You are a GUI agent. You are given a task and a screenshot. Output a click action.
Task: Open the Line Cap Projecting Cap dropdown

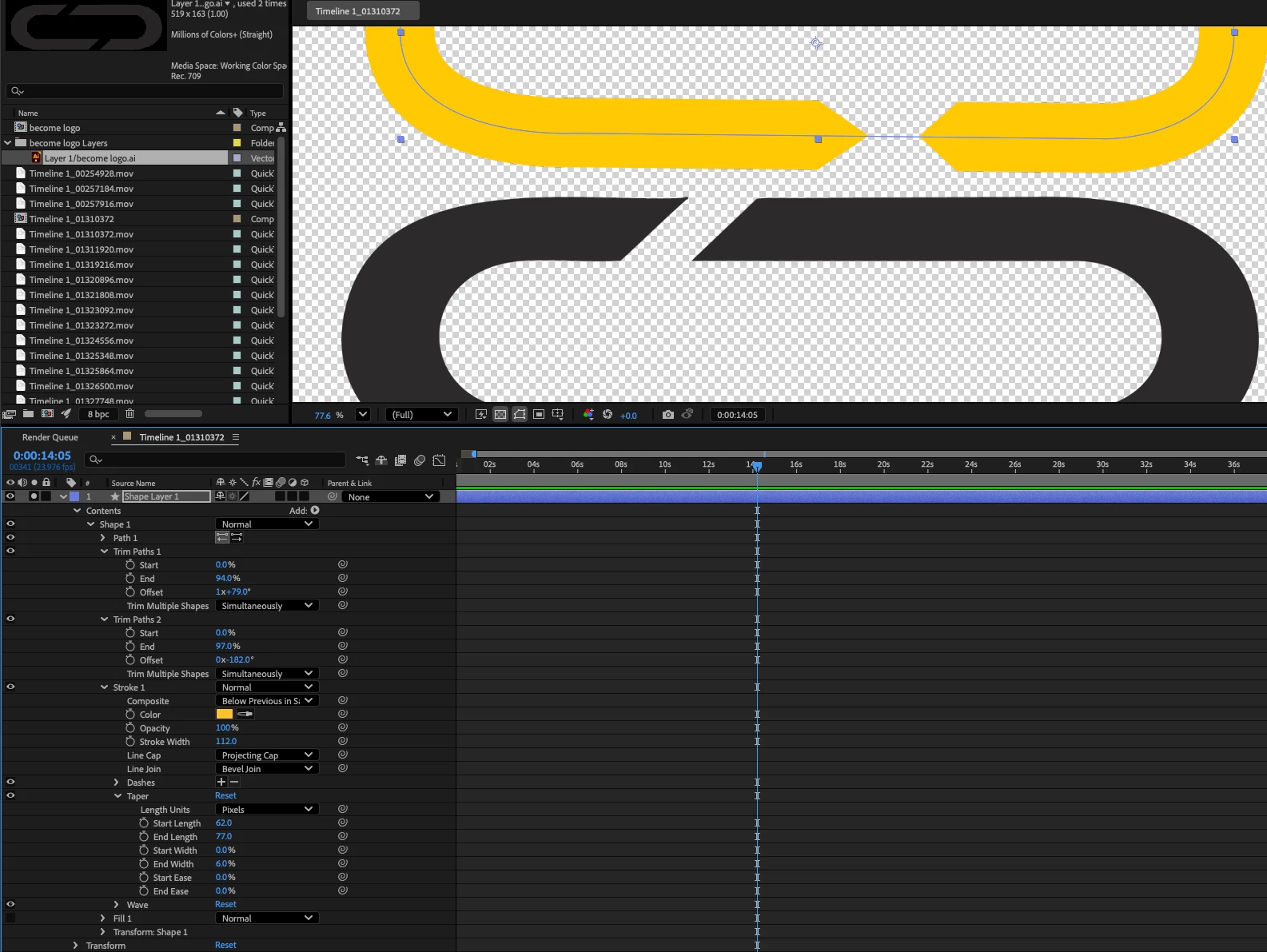pos(267,755)
